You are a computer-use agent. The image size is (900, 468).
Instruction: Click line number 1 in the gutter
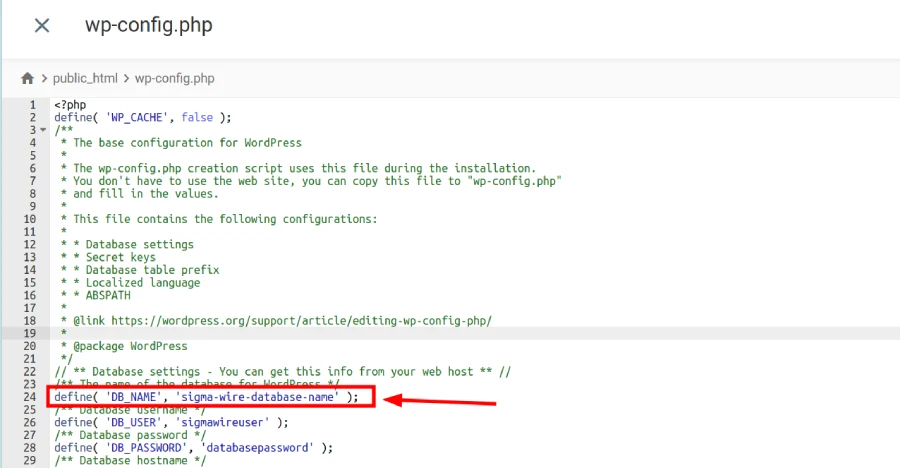coord(33,105)
